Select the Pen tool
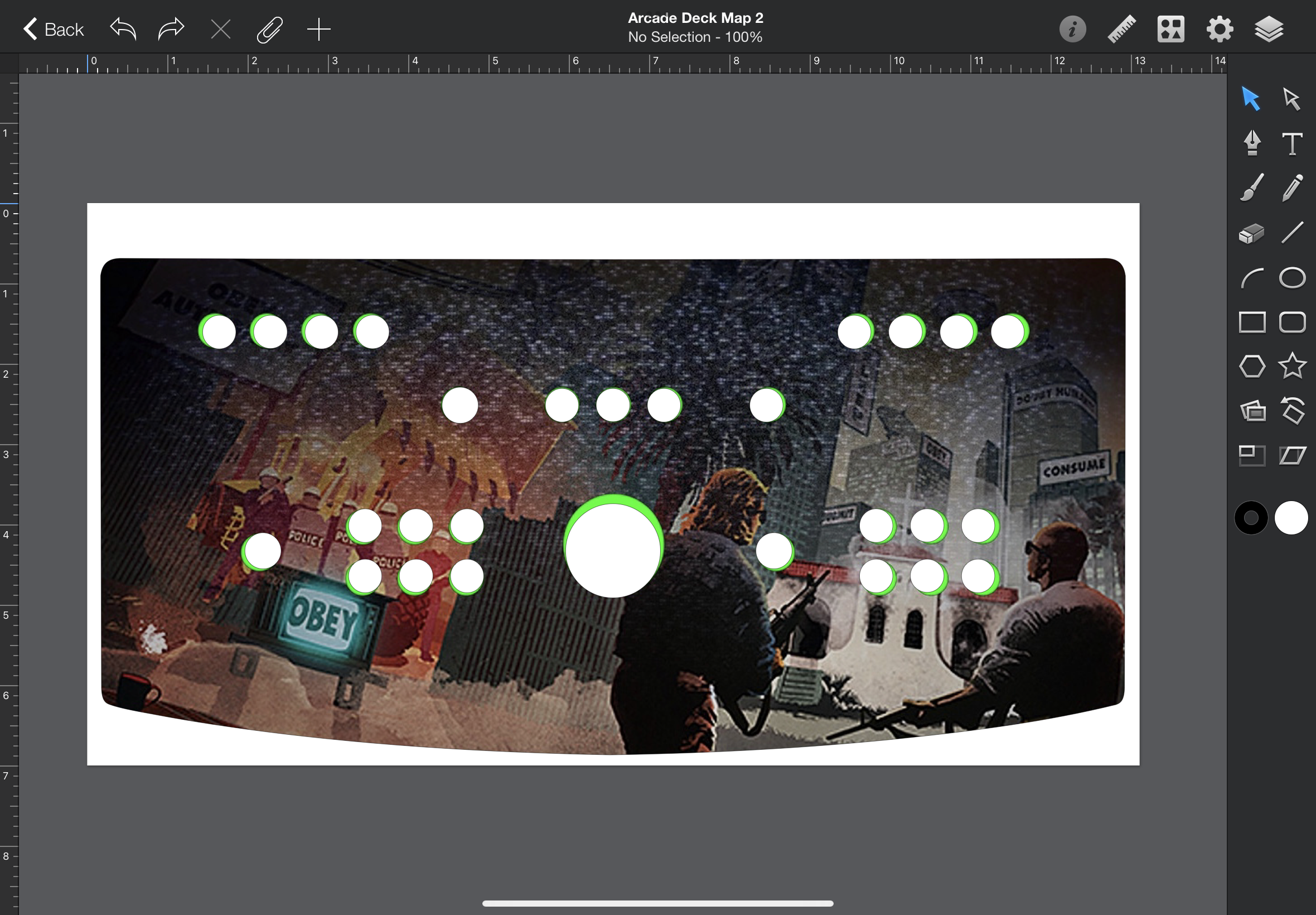The height and width of the screenshot is (915, 1316). [x=1252, y=143]
